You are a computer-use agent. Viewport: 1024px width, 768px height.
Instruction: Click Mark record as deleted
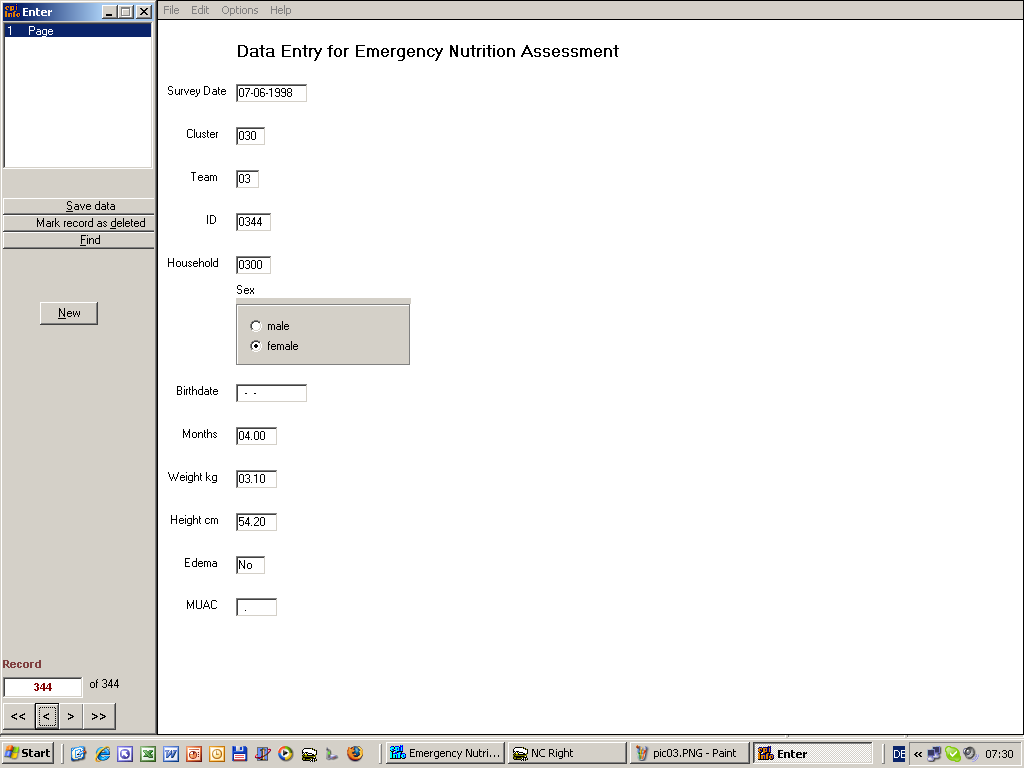click(x=79, y=223)
